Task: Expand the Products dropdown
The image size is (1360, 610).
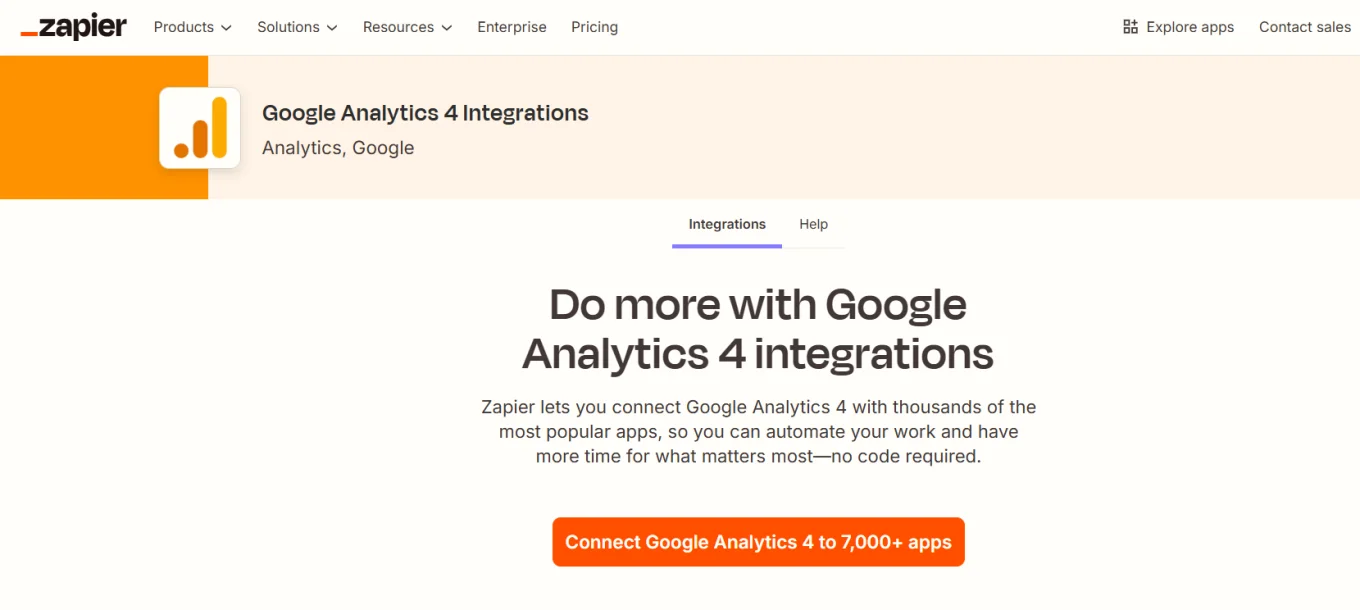Action: coord(191,27)
